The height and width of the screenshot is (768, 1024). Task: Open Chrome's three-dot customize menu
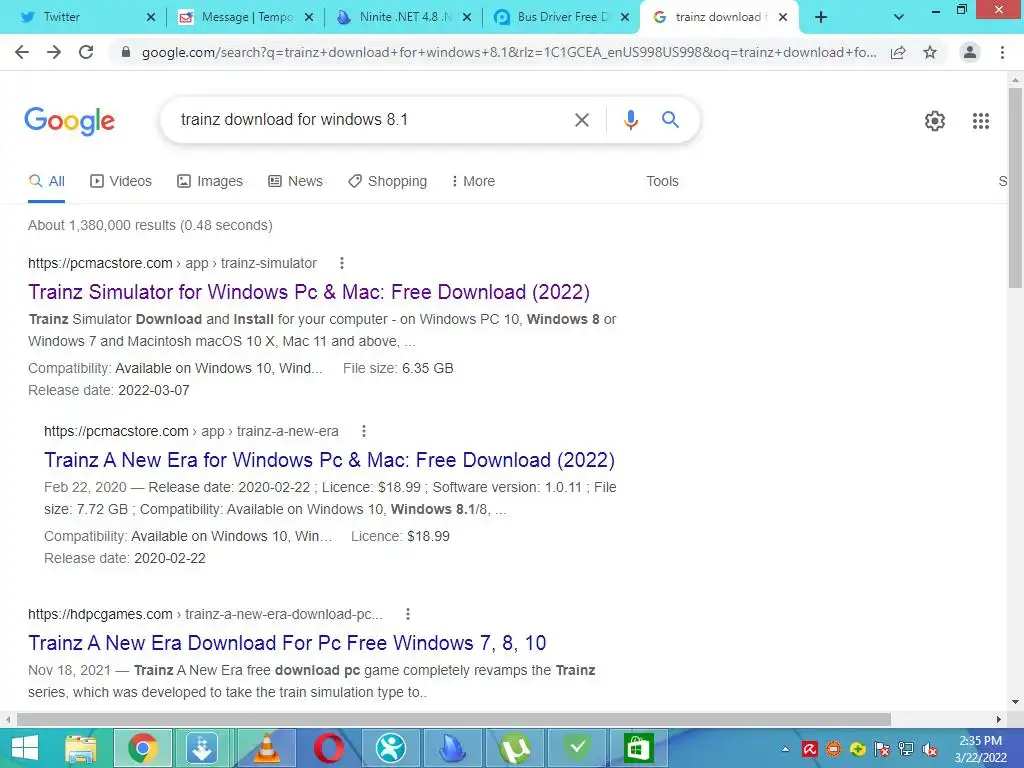pyautogui.click(x=1002, y=52)
